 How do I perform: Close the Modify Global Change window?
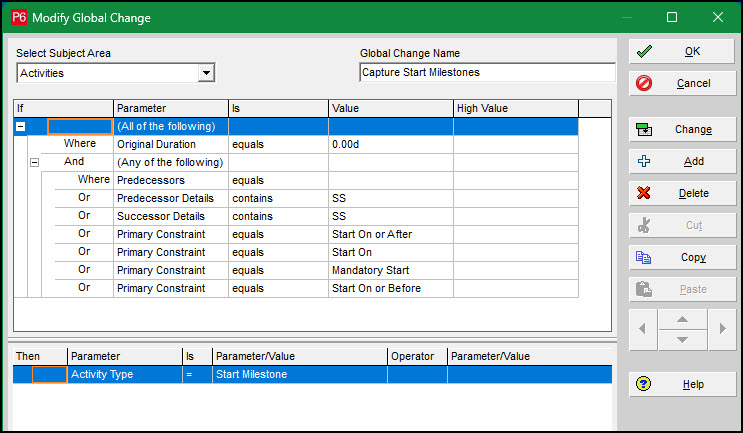pyautogui.click(x=717, y=18)
